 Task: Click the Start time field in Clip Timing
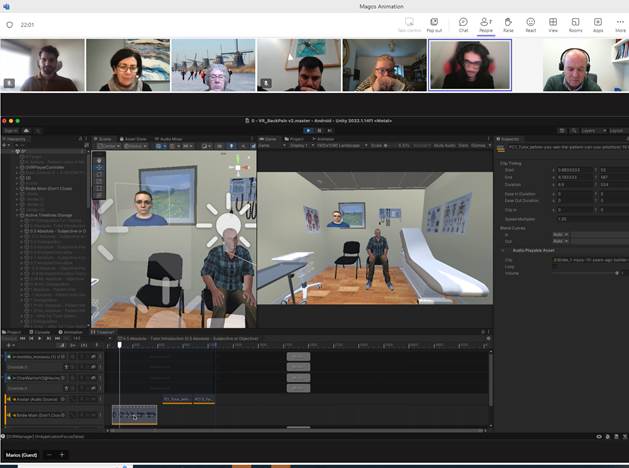tap(574, 170)
